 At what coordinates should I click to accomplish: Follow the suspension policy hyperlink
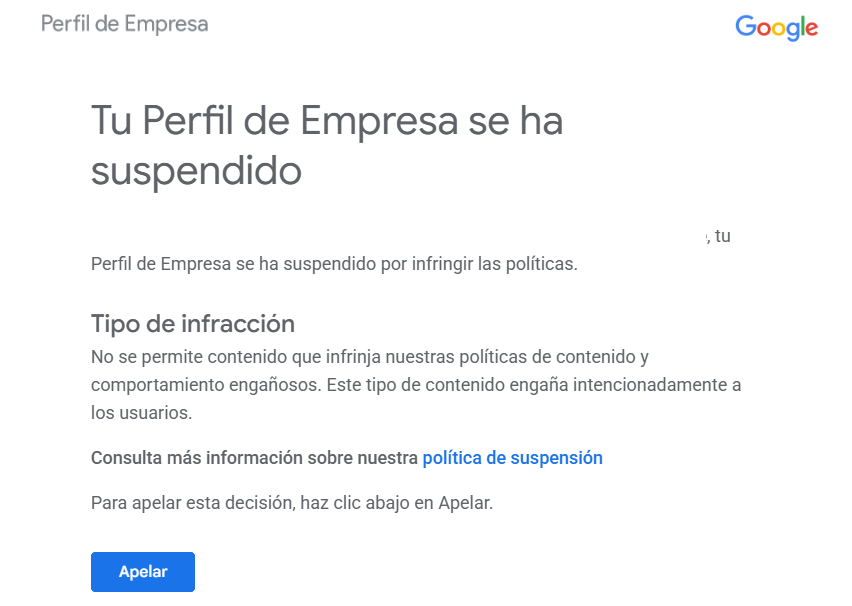click(512, 457)
